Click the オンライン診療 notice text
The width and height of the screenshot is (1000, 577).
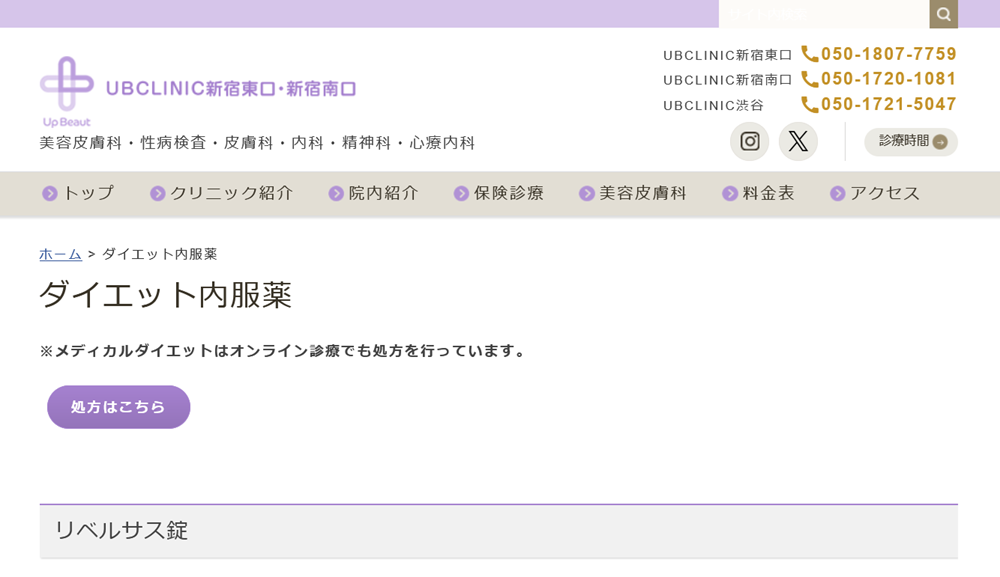[282, 351]
